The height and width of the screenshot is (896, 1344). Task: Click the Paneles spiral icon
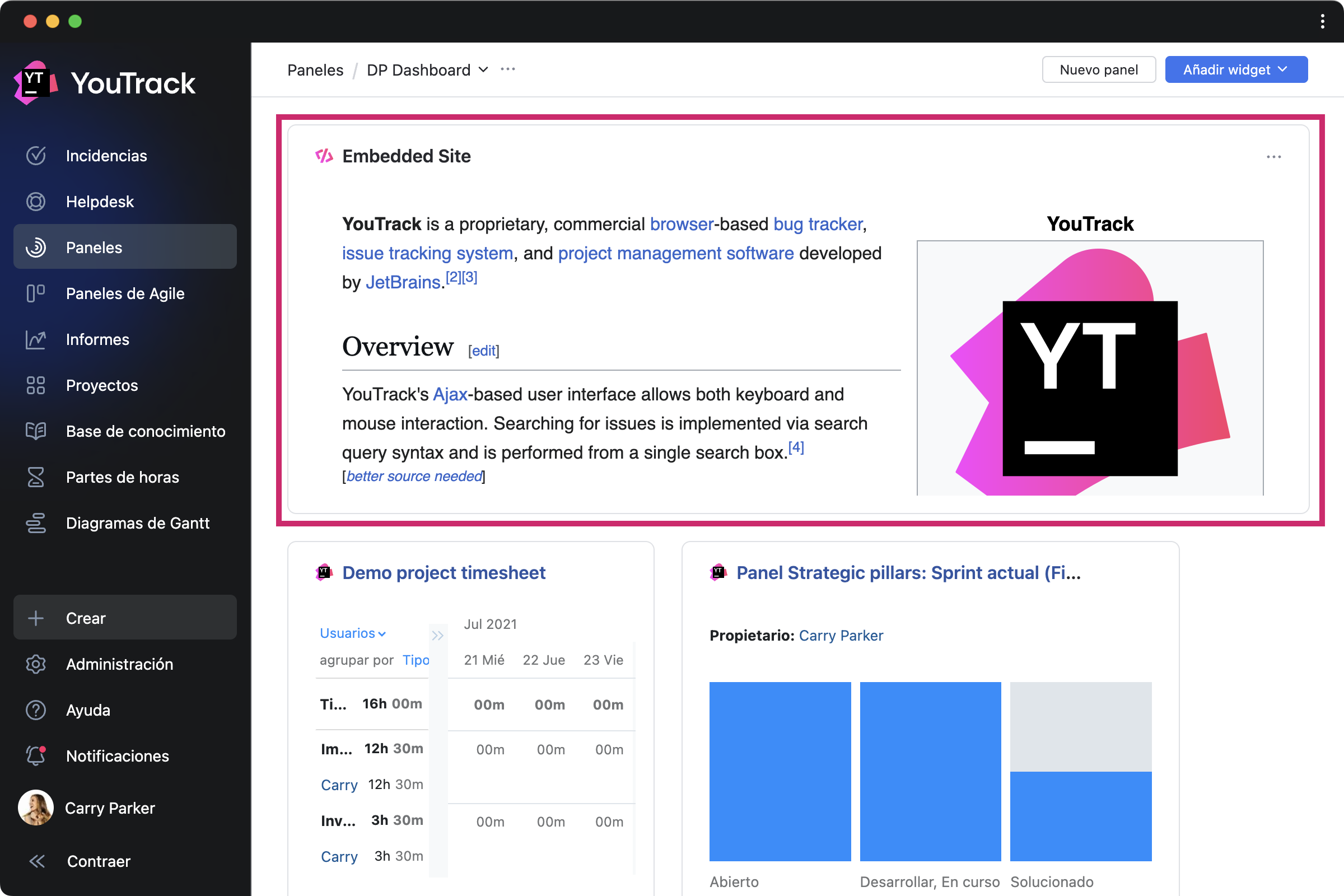pos(35,248)
